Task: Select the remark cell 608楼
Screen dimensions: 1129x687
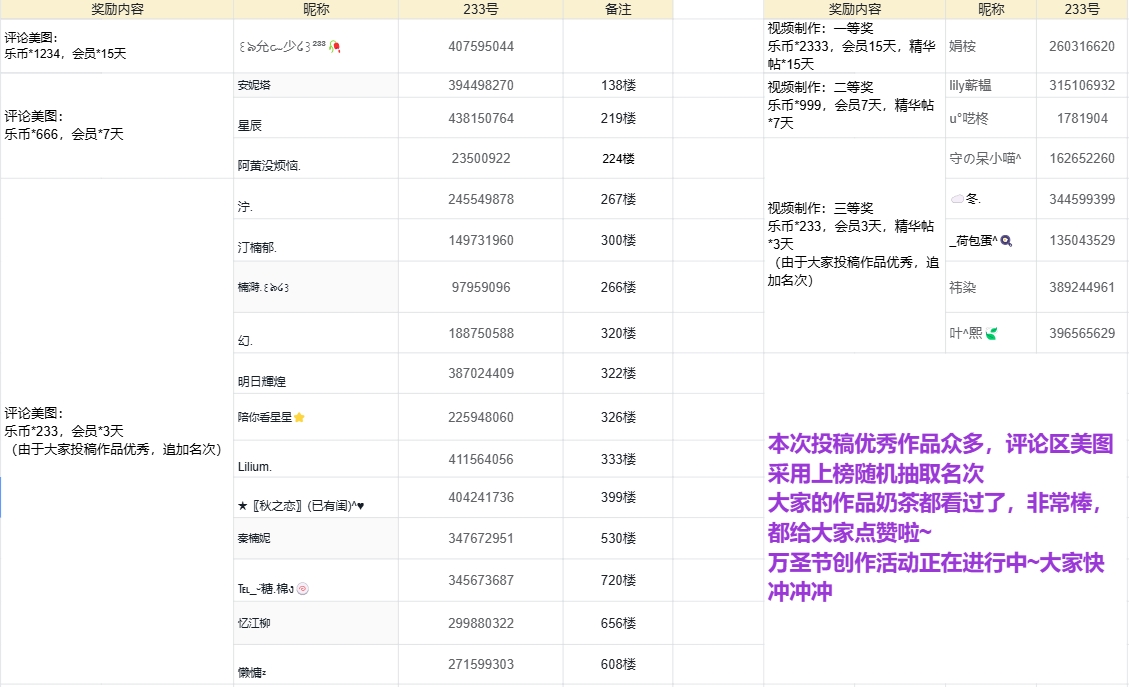Action: 618,664
